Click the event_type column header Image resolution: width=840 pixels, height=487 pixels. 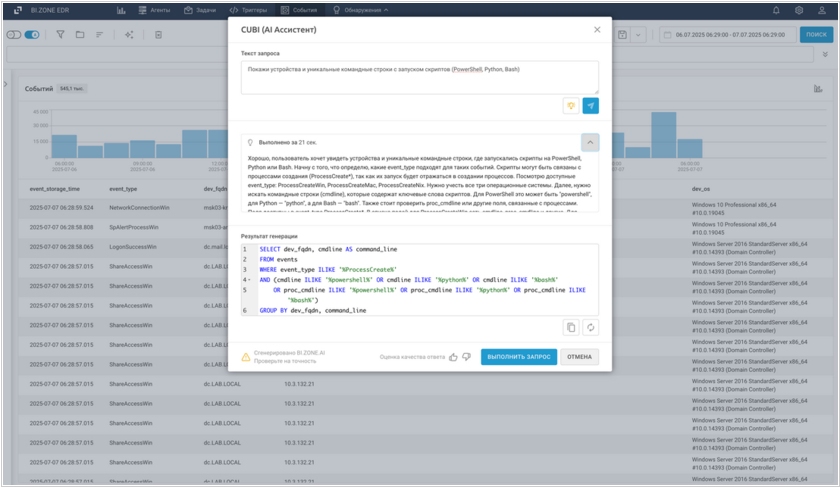[x=123, y=189]
